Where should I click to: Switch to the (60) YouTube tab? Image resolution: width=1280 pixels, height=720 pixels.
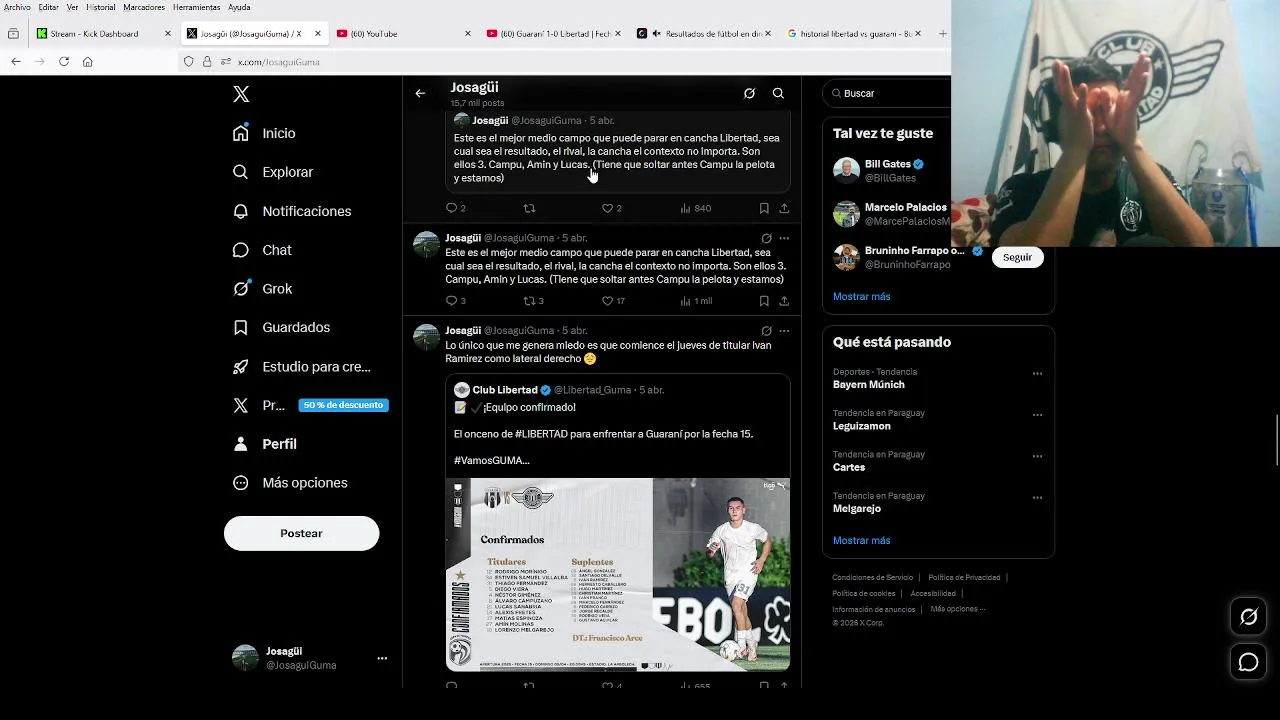click(x=402, y=33)
